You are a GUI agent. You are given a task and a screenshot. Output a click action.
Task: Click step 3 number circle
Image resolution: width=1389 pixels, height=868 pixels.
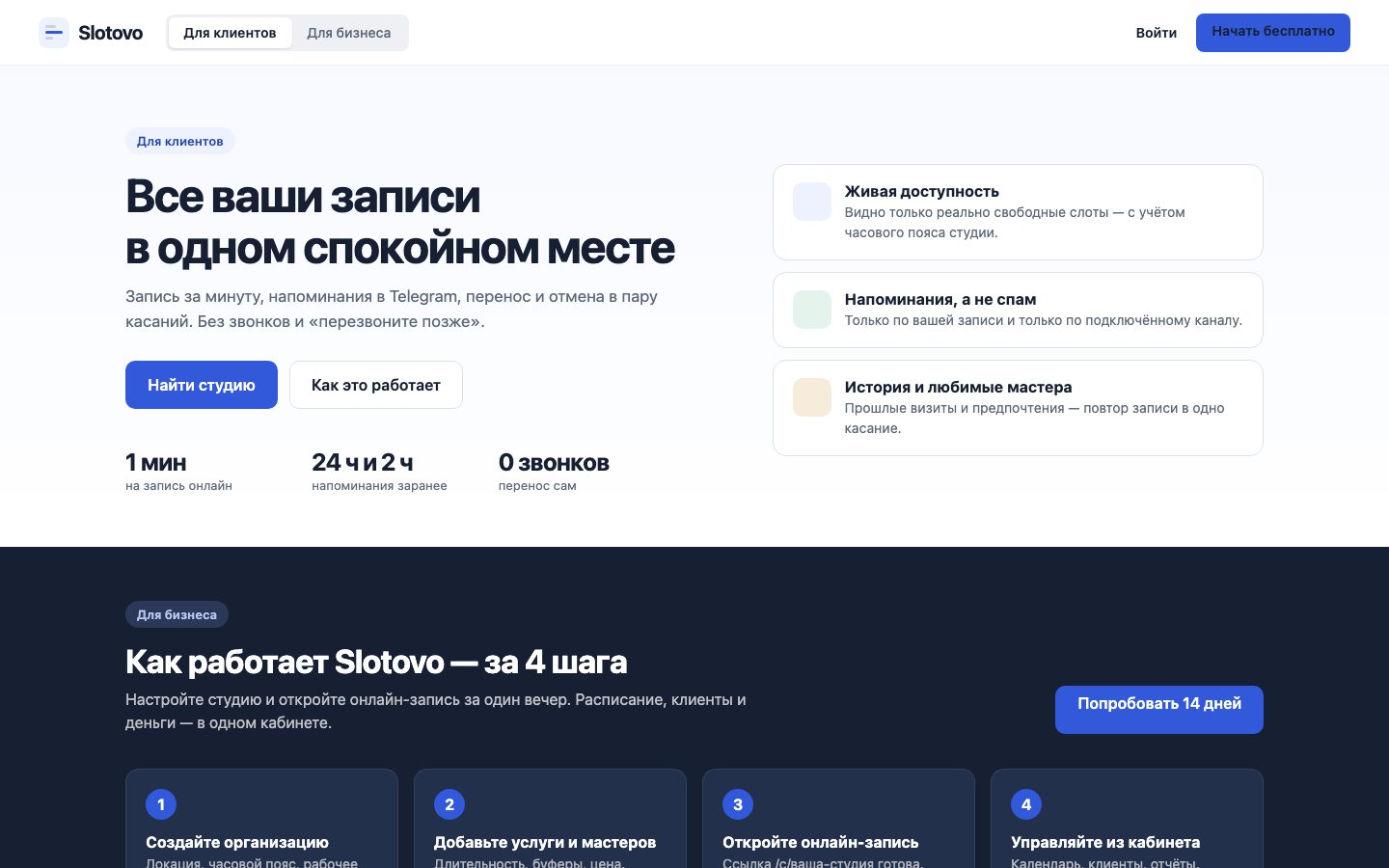(x=738, y=804)
